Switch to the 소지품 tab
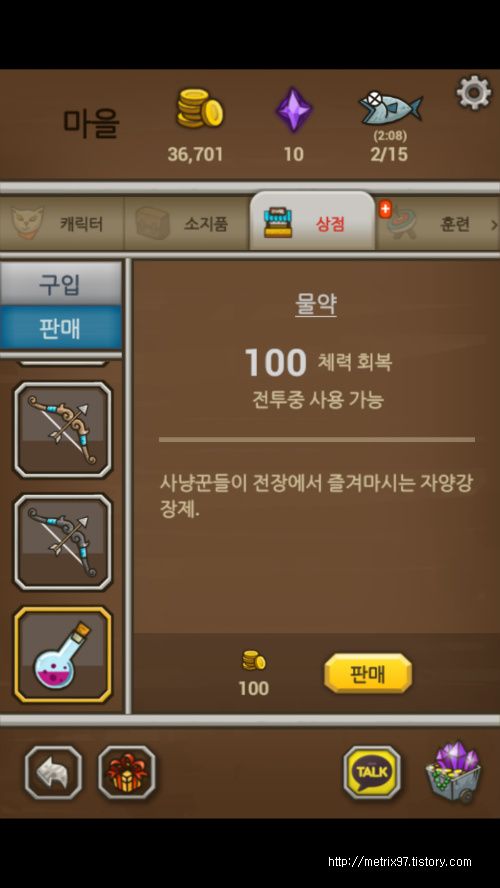Viewport: 500px width, 888px height. click(x=186, y=224)
